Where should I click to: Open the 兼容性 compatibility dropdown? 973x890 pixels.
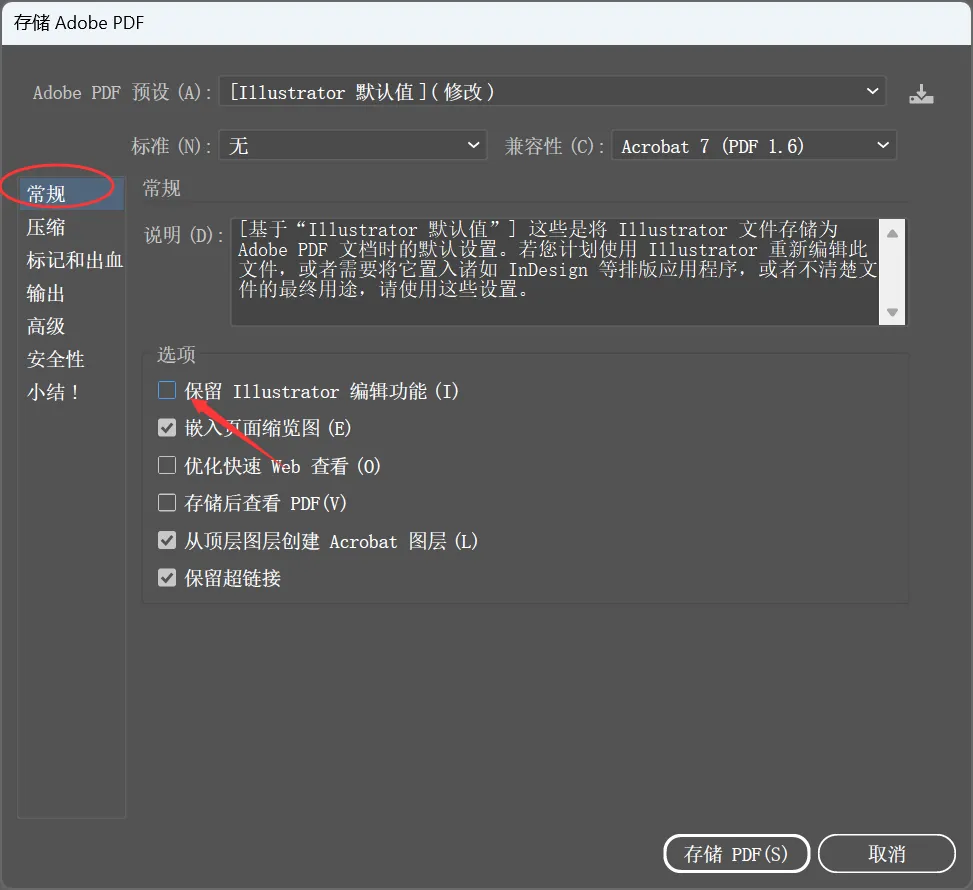click(754, 146)
